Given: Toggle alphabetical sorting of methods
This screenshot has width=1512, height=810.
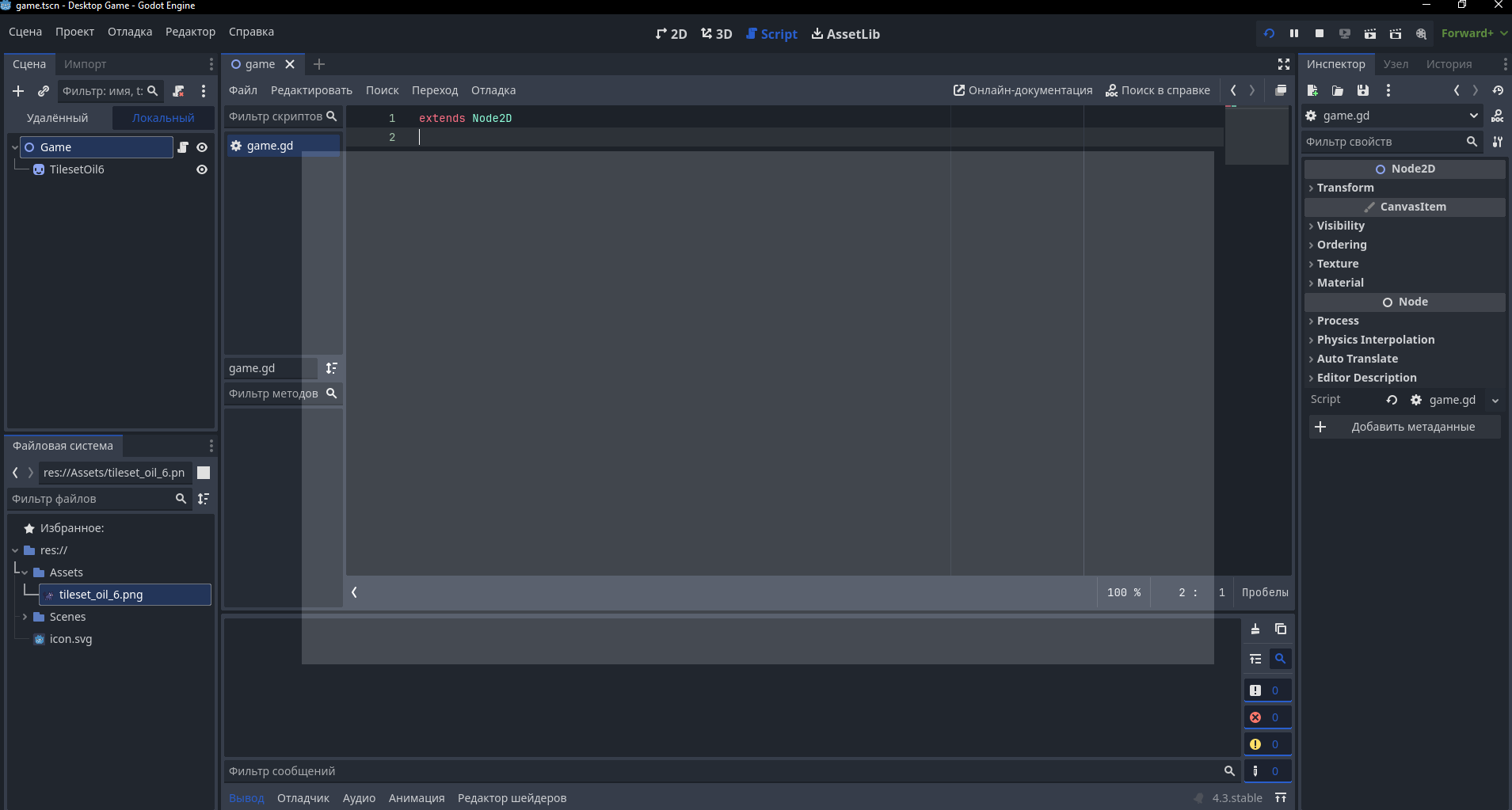Looking at the screenshot, I should [332, 368].
